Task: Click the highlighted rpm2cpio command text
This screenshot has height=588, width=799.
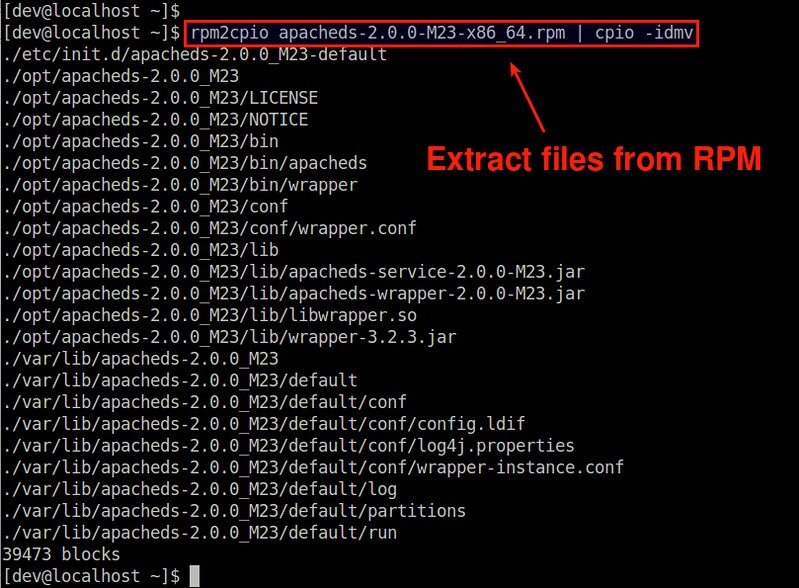Action: tap(440, 33)
